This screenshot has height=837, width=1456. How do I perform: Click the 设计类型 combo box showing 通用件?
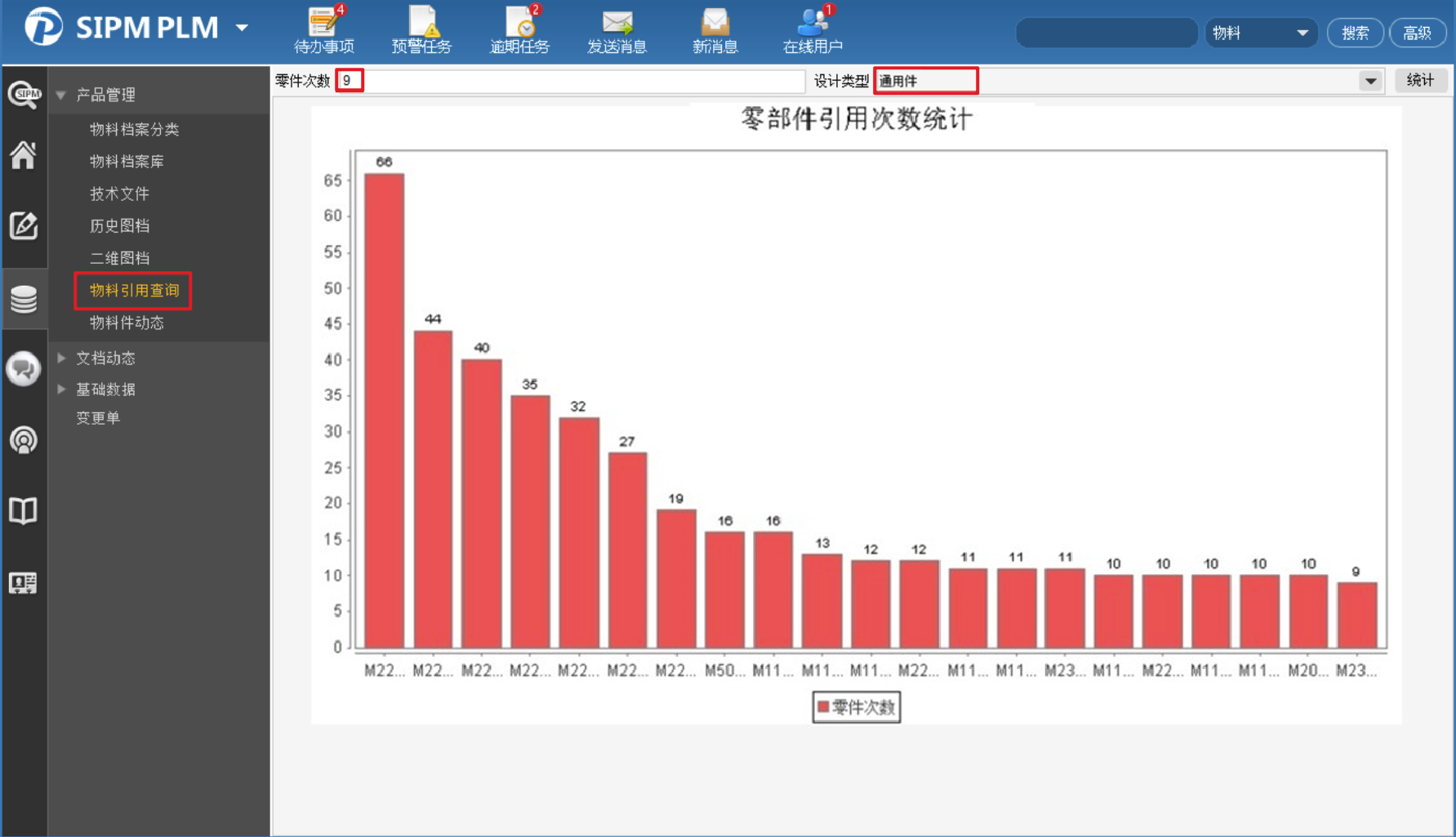[1129, 81]
